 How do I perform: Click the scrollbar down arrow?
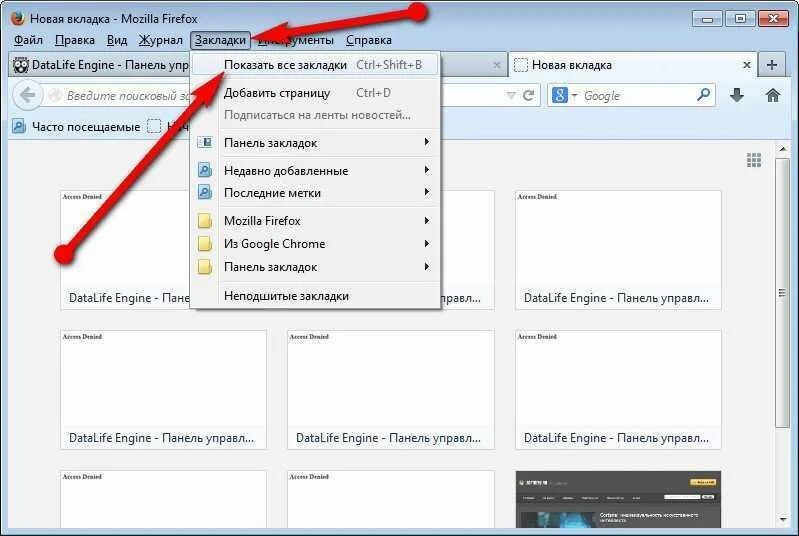[783, 520]
